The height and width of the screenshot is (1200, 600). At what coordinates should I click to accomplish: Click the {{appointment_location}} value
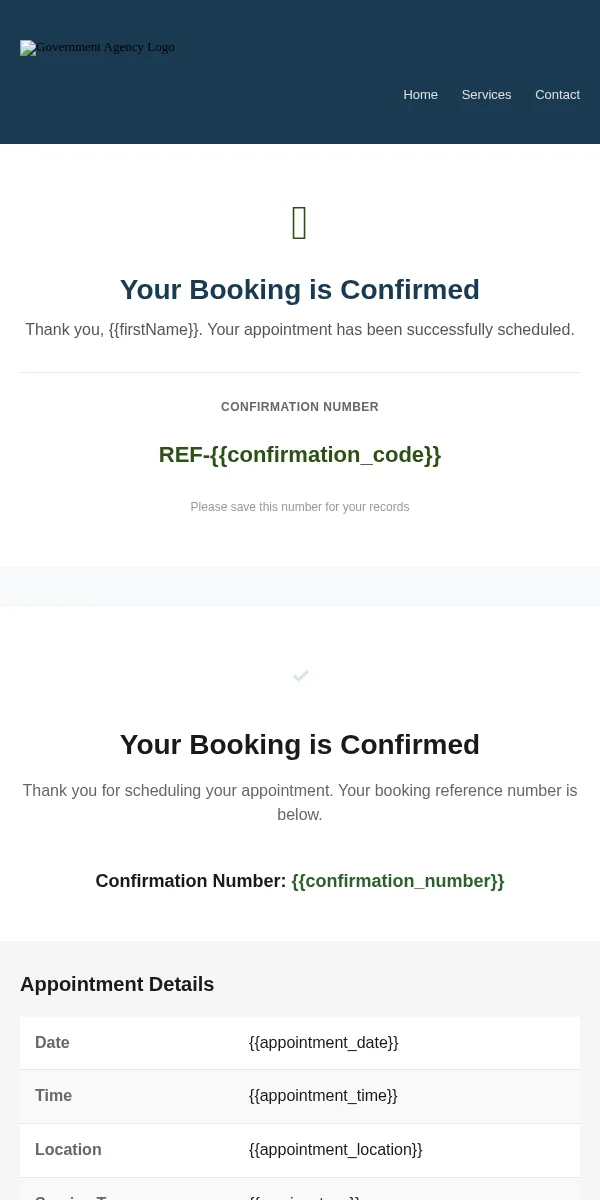335,1150
